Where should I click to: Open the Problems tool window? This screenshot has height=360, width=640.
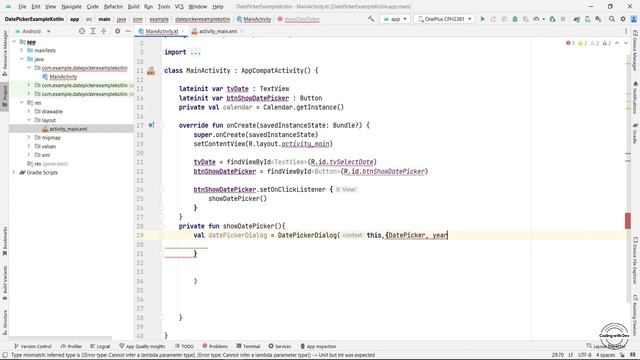point(215,346)
